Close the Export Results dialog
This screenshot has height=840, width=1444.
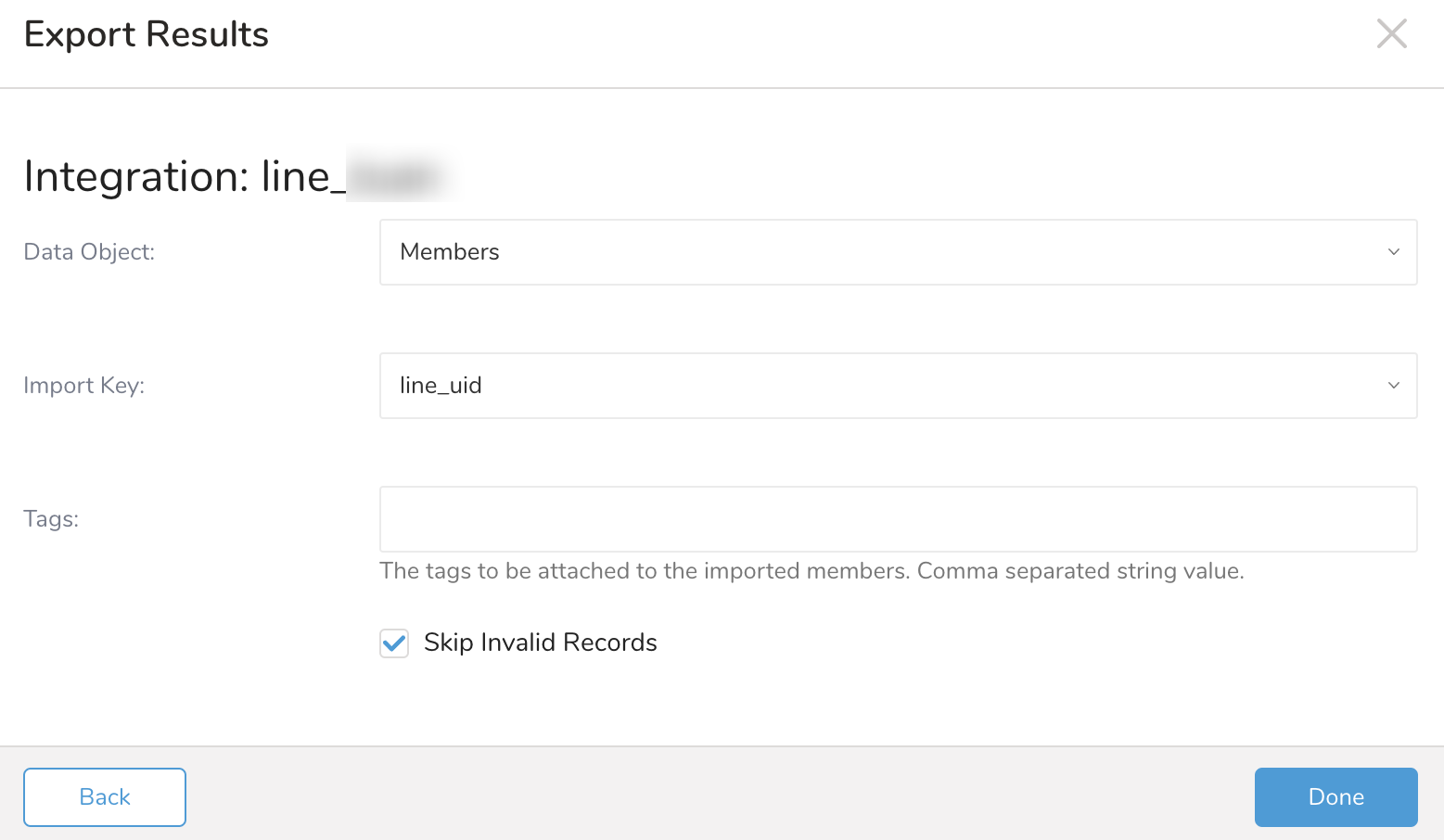1391,34
